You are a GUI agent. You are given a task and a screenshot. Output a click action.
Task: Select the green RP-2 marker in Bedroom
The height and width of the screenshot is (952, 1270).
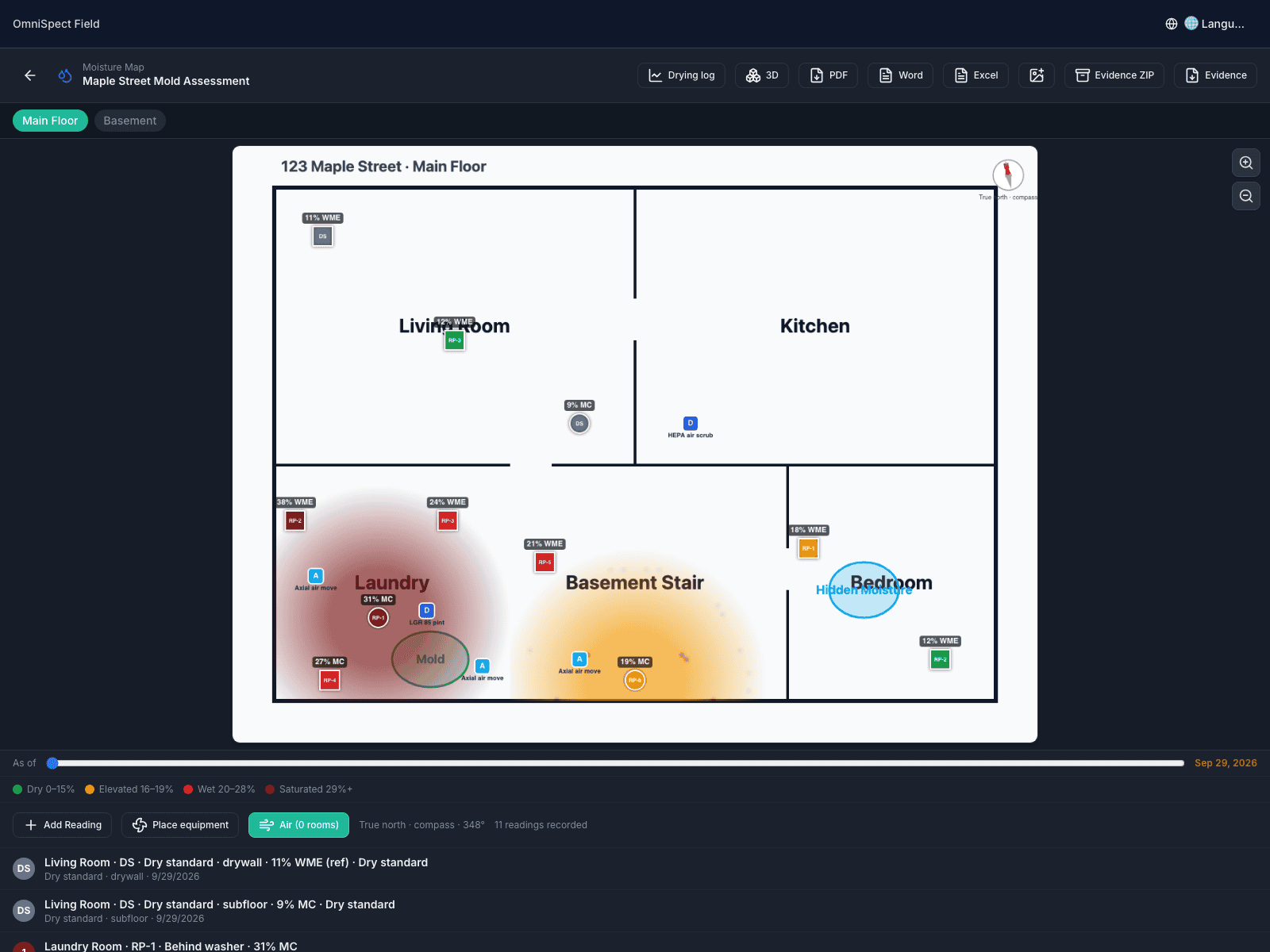point(940,659)
